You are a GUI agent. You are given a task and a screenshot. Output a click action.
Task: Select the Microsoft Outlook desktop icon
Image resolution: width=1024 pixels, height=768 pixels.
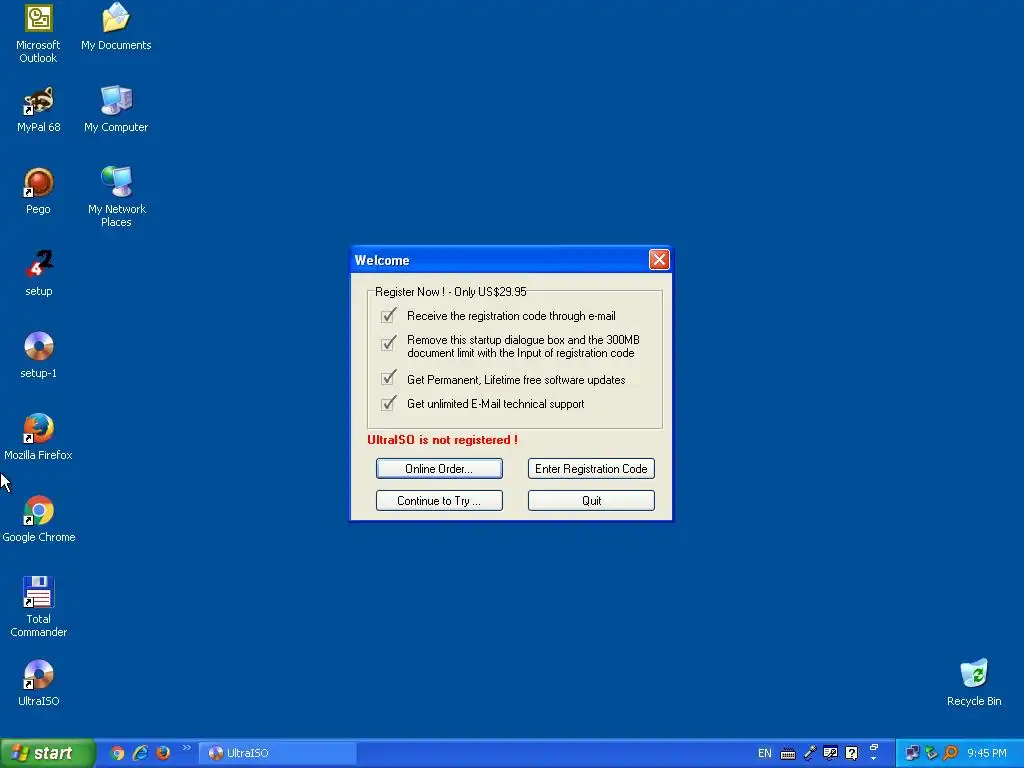click(38, 33)
